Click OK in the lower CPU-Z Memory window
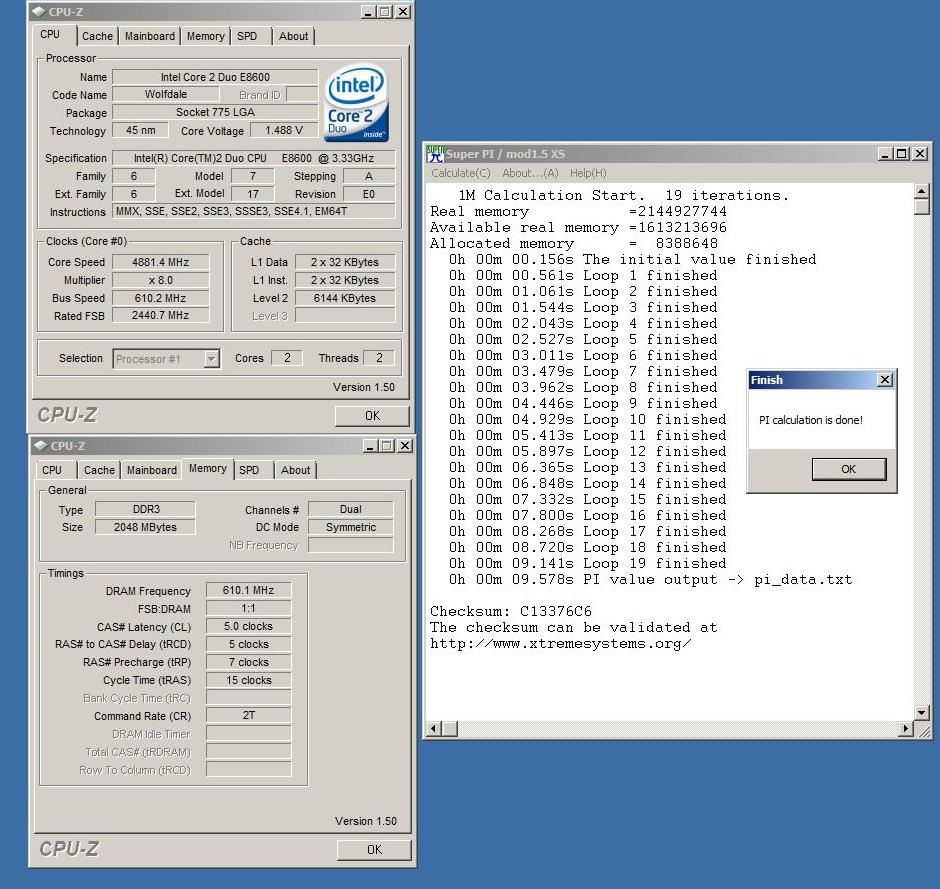The image size is (940, 889). (374, 849)
